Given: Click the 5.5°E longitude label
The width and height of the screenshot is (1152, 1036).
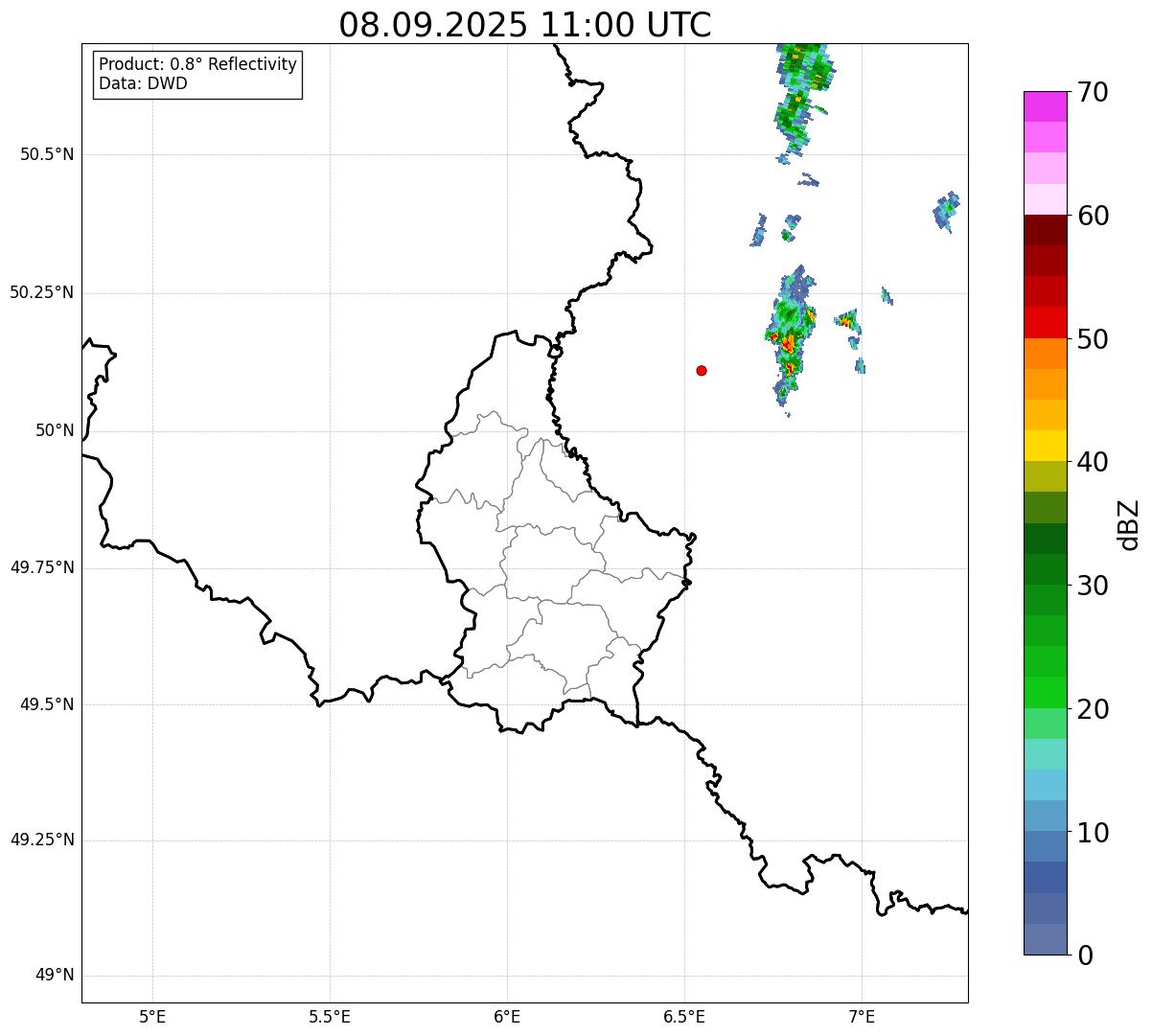Looking at the screenshot, I should pyautogui.click(x=330, y=1016).
